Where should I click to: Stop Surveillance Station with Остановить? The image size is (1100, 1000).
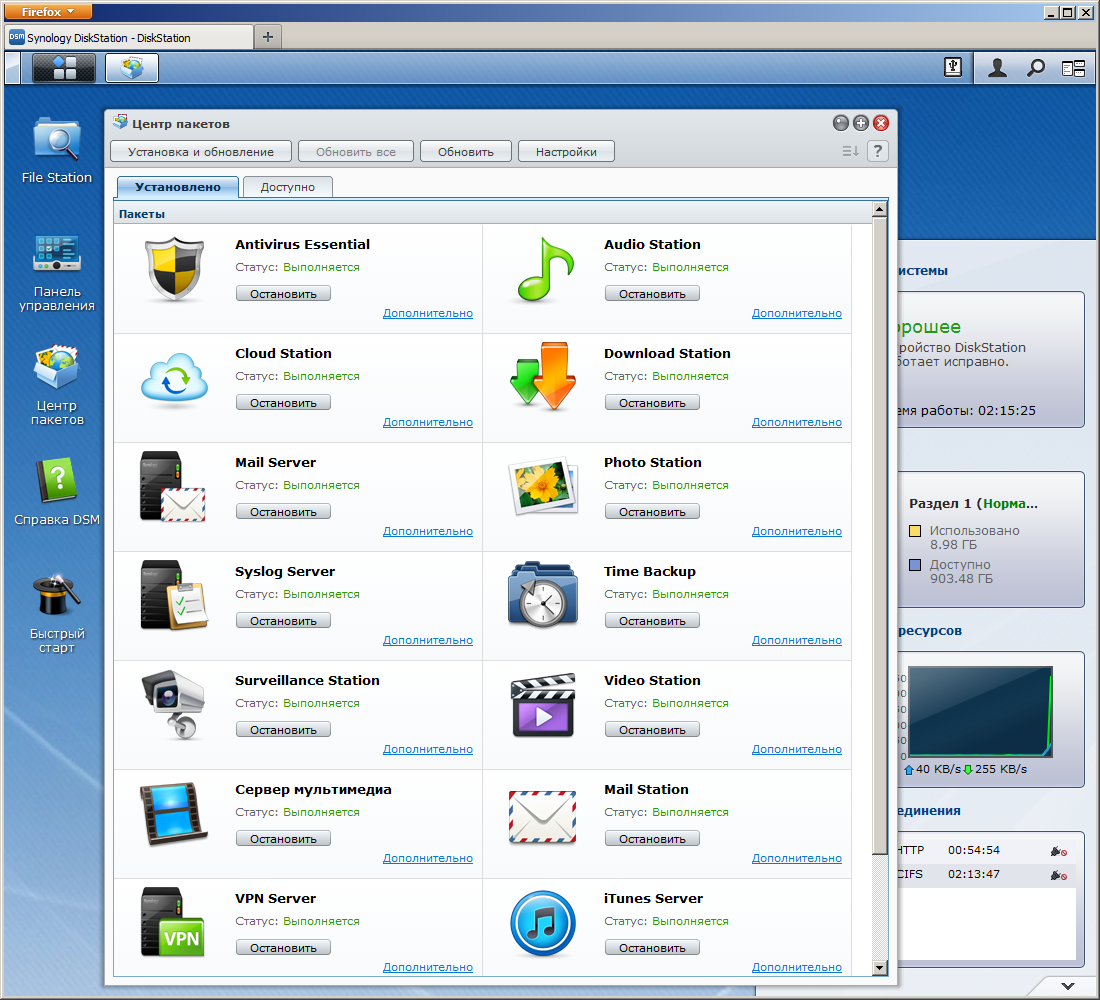tap(283, 730)
